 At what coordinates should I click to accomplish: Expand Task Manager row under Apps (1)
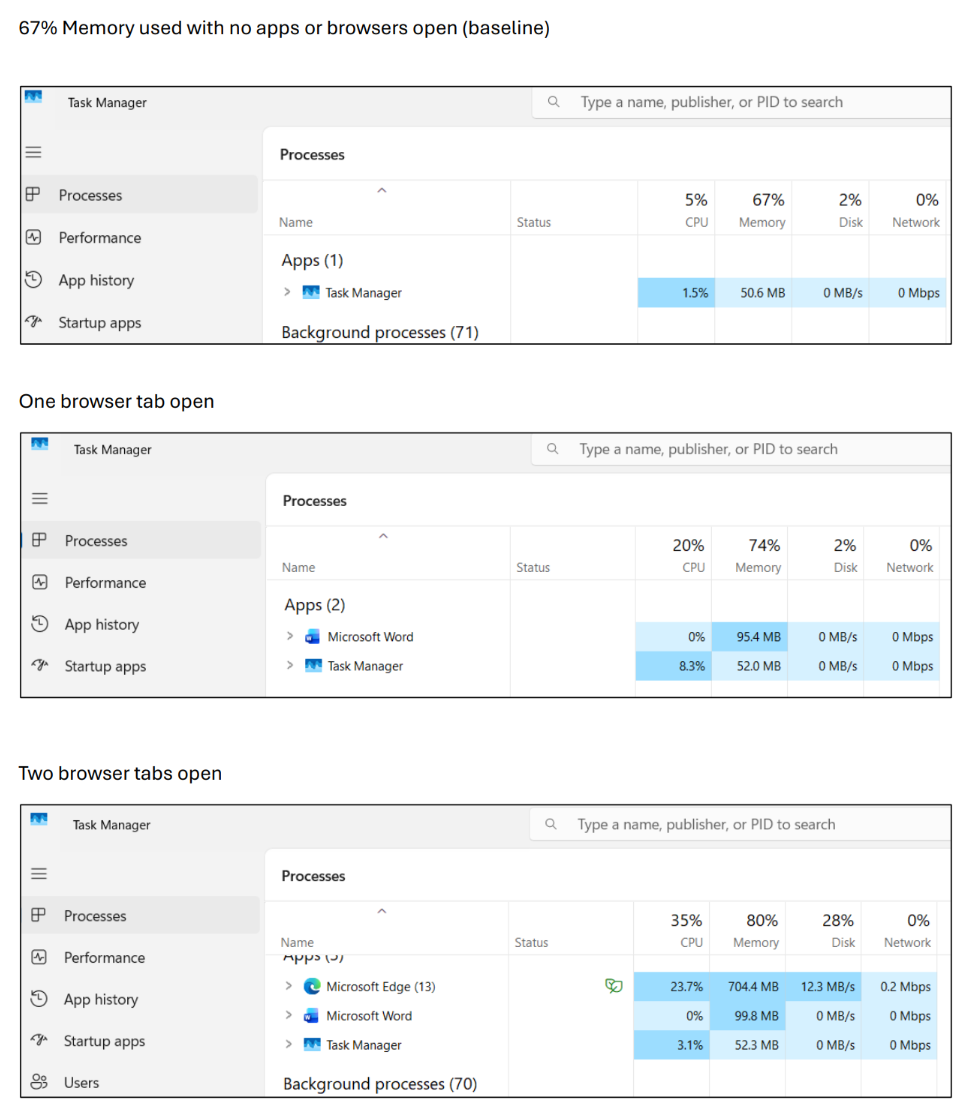pyautogui.click(x=287, y=292)
